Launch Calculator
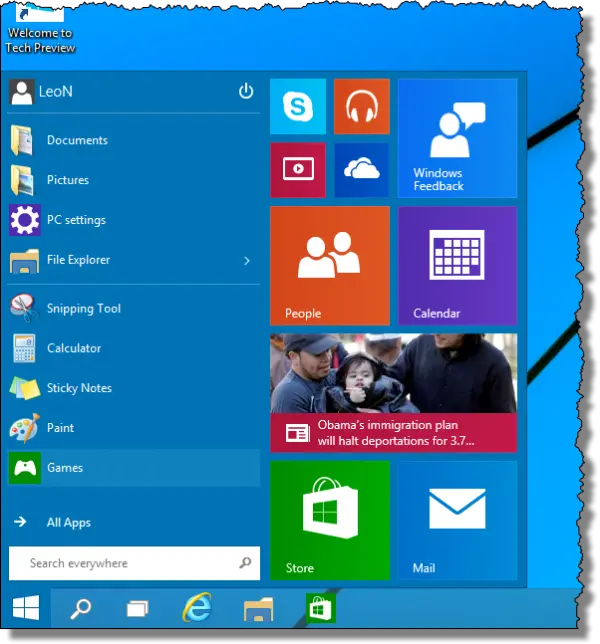Screen dimensions: 600x644 [134, 348]
